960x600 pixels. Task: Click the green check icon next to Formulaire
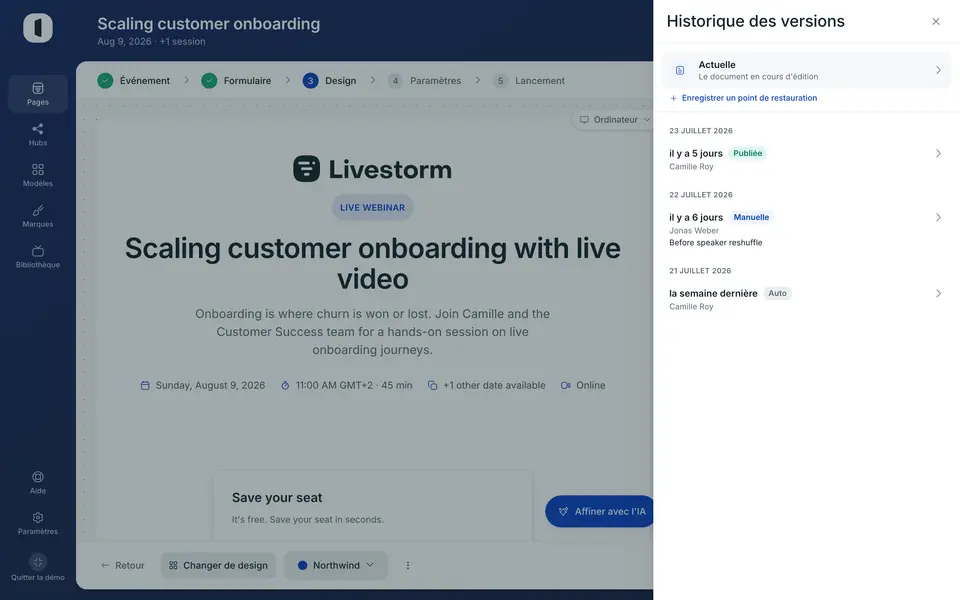tap(209, 80)
